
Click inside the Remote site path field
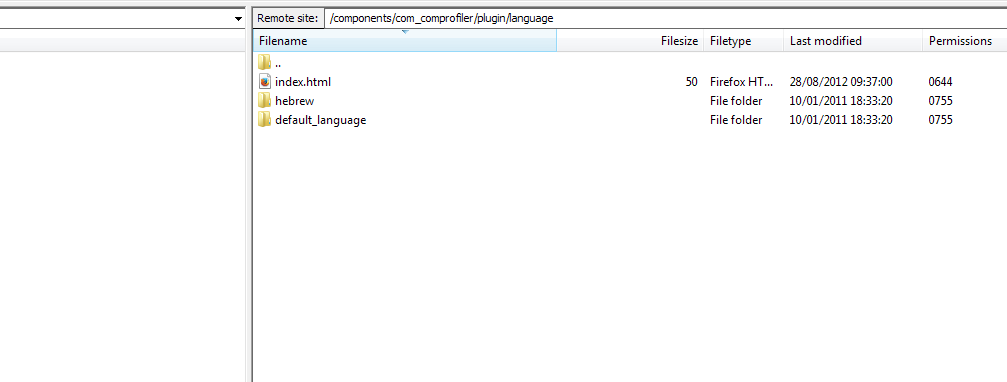(x=665, y=19)
